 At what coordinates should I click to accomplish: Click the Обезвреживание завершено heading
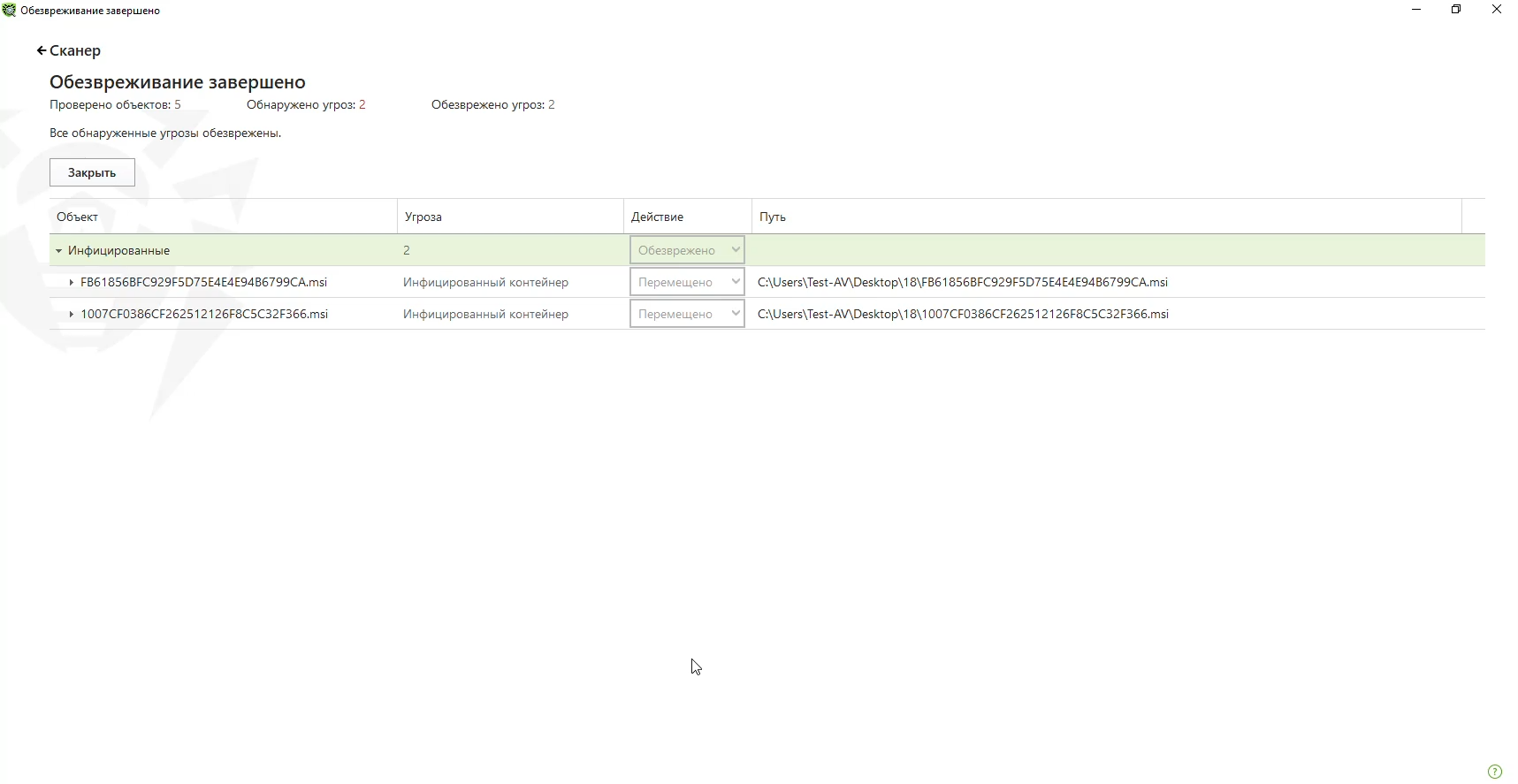click(x=178, y=82)
